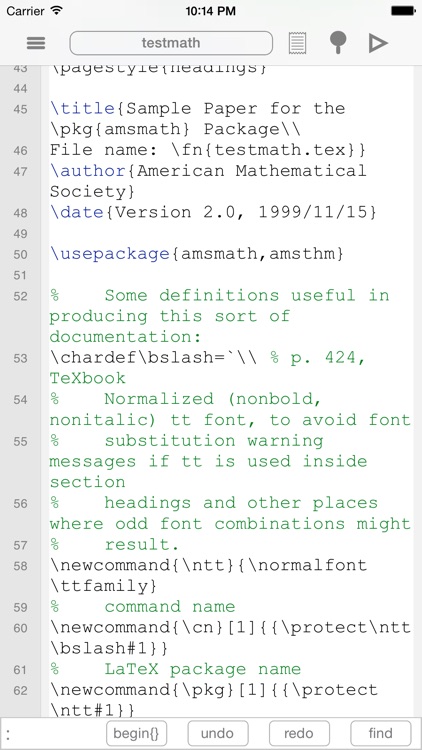This screenshot has width=422, height=750.
Task: Tap the colon key in bottom bar
Action: click(9, 734)
